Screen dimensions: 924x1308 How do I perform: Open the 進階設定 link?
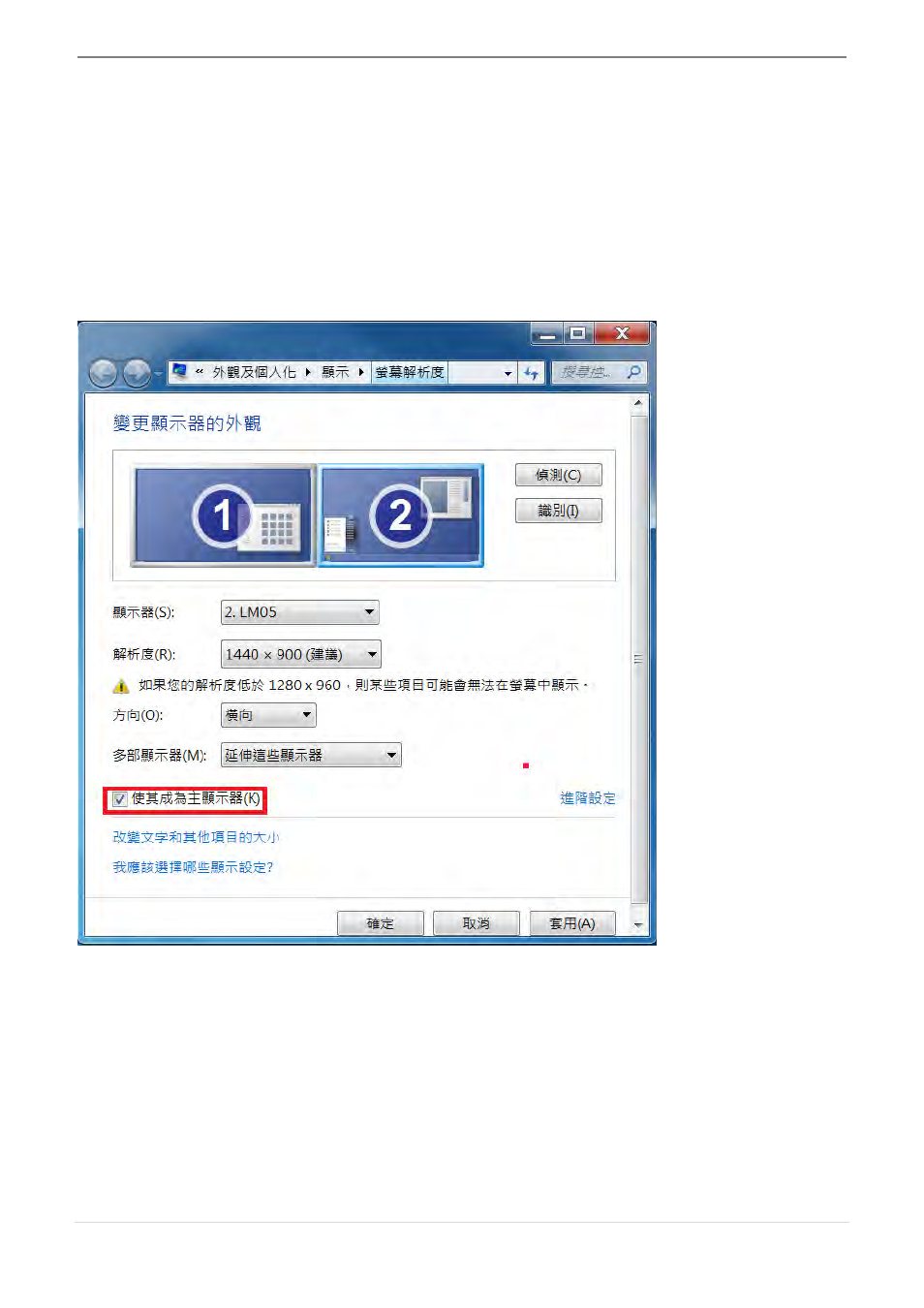pos(588,798)
